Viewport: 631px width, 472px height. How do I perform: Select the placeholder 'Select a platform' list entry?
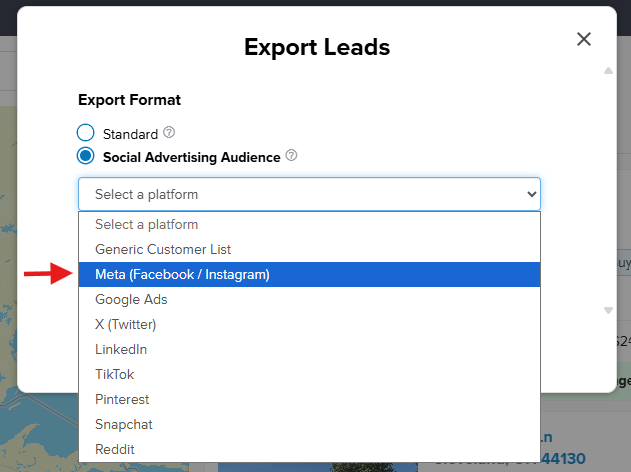(146, 224)
